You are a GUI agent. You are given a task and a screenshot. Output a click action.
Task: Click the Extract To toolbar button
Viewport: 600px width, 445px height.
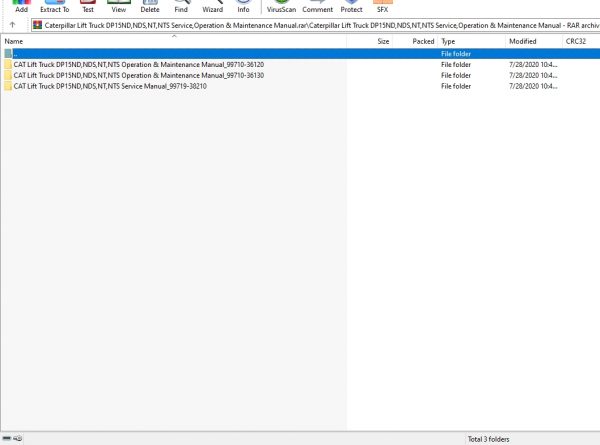pyautogui.click(x=54, y=7)
